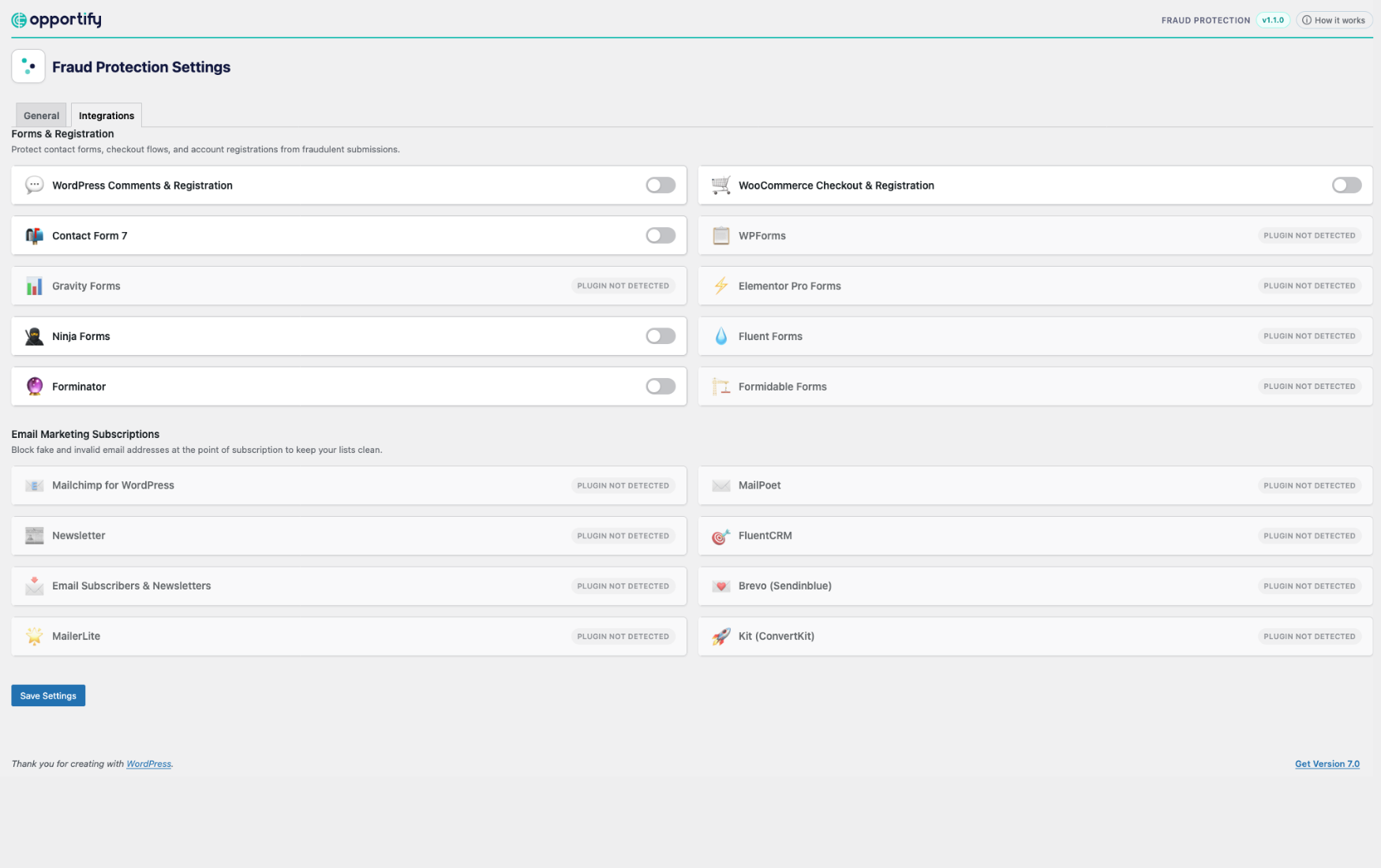
Task: Switch on Ninja Forms protection toggle
Action: click(661, 336)
